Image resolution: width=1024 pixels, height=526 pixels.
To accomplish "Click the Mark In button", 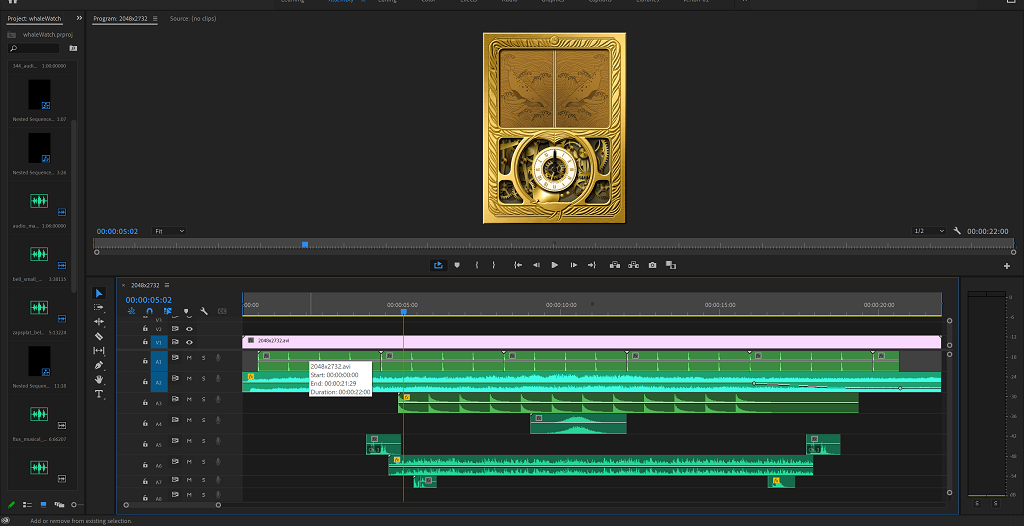I will 477,265.
